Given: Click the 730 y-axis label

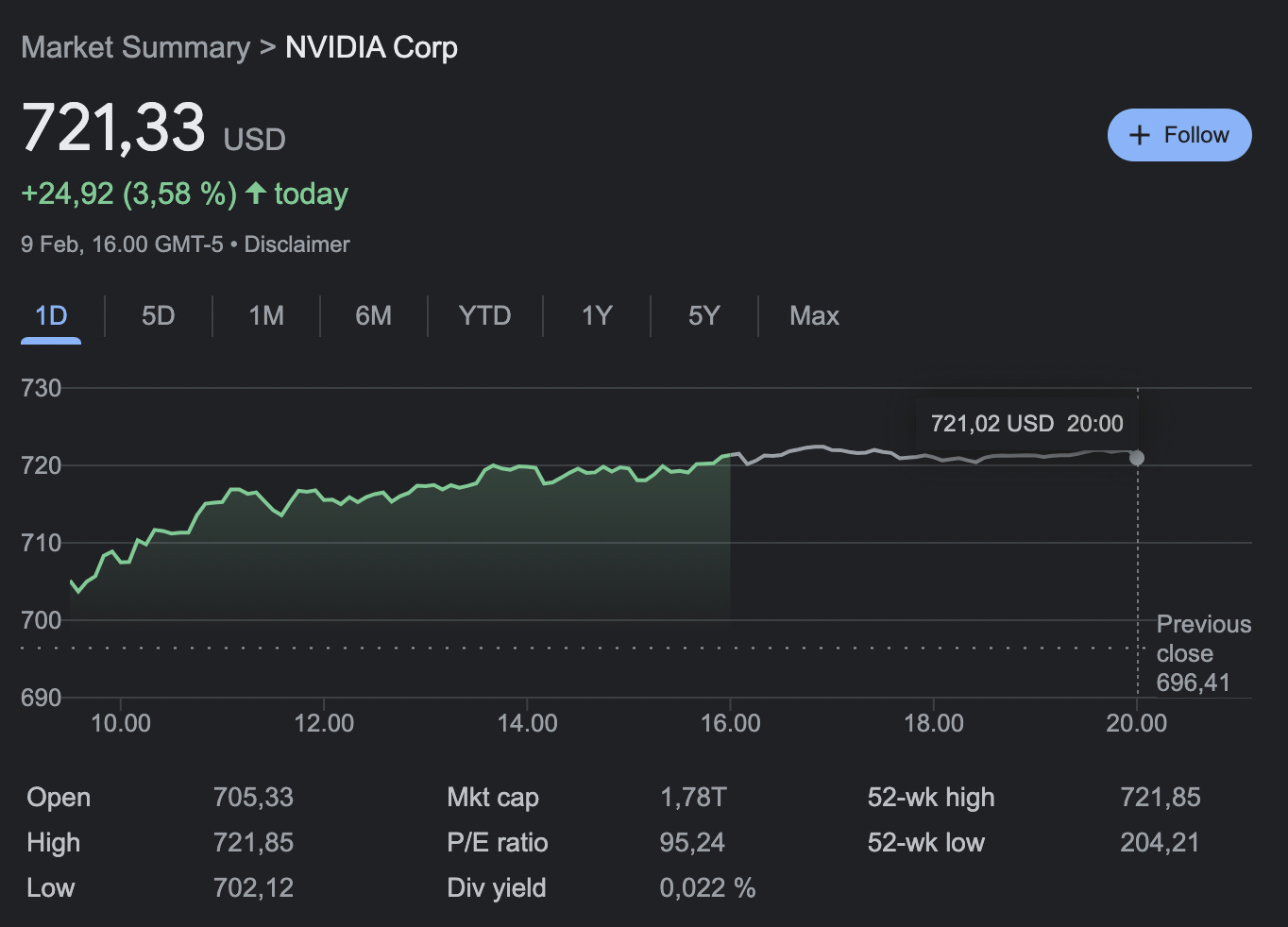Looking at the screenshot, I should (41, 388).
